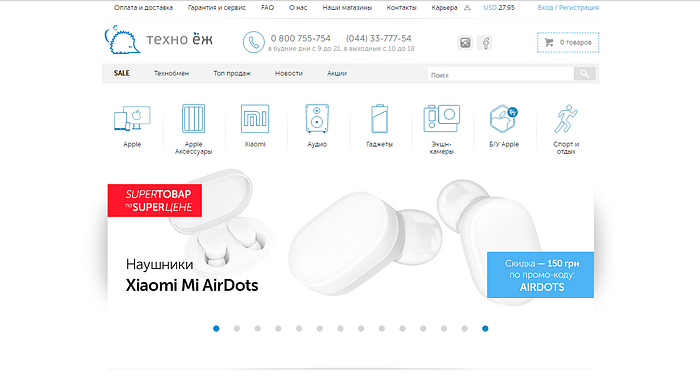Click the 0 товаров cart label
Screen dimensions: 700x386
[x=575, y=42]
